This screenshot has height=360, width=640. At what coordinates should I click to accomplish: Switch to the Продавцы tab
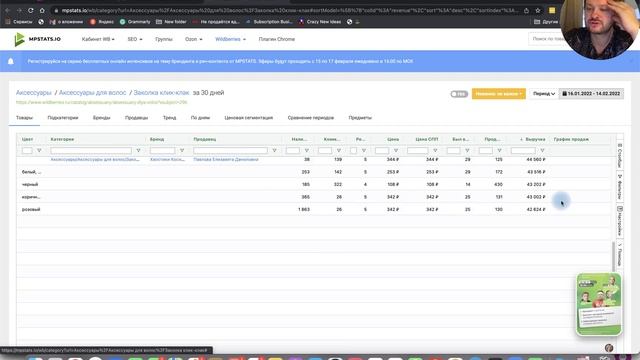136,118
